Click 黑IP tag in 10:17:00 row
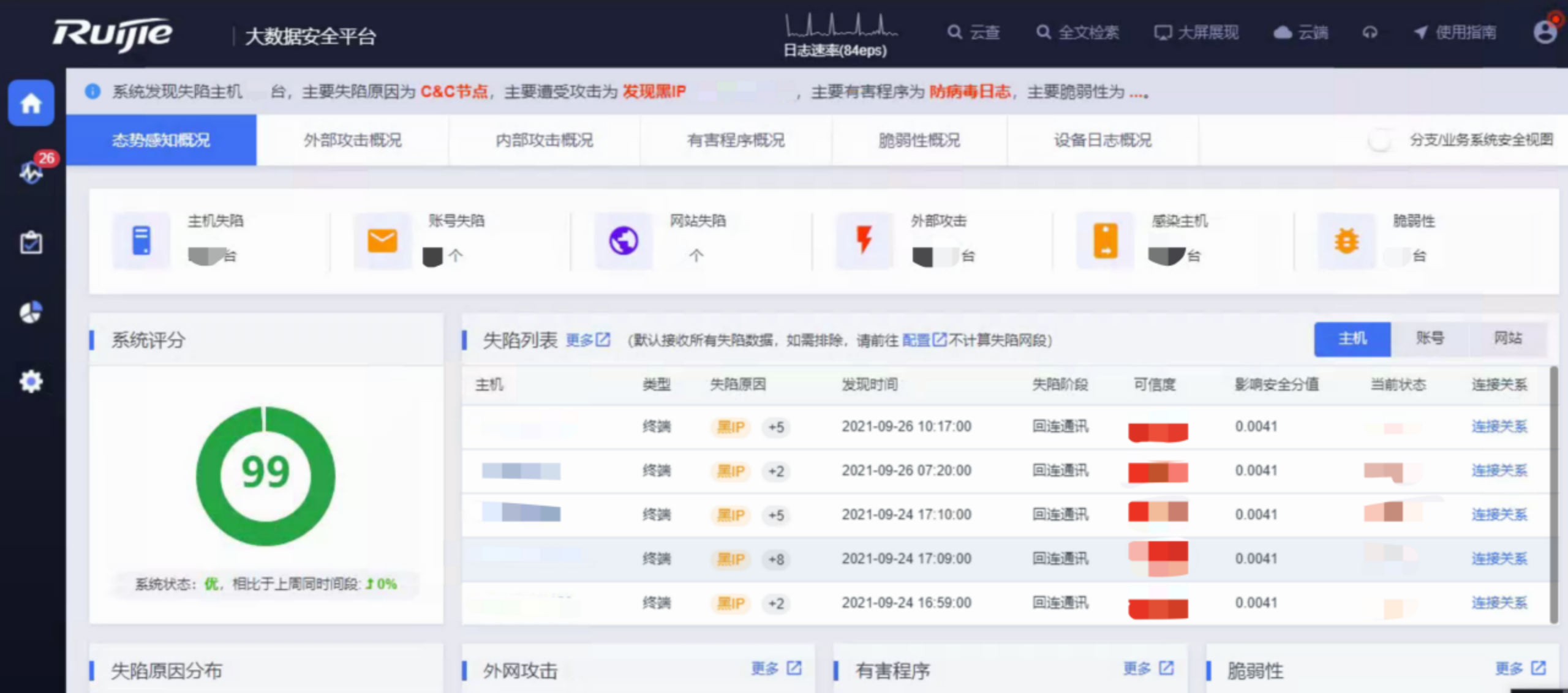Screen dimensions: 1568x693 pyautogui.click(x=731, y=427)
